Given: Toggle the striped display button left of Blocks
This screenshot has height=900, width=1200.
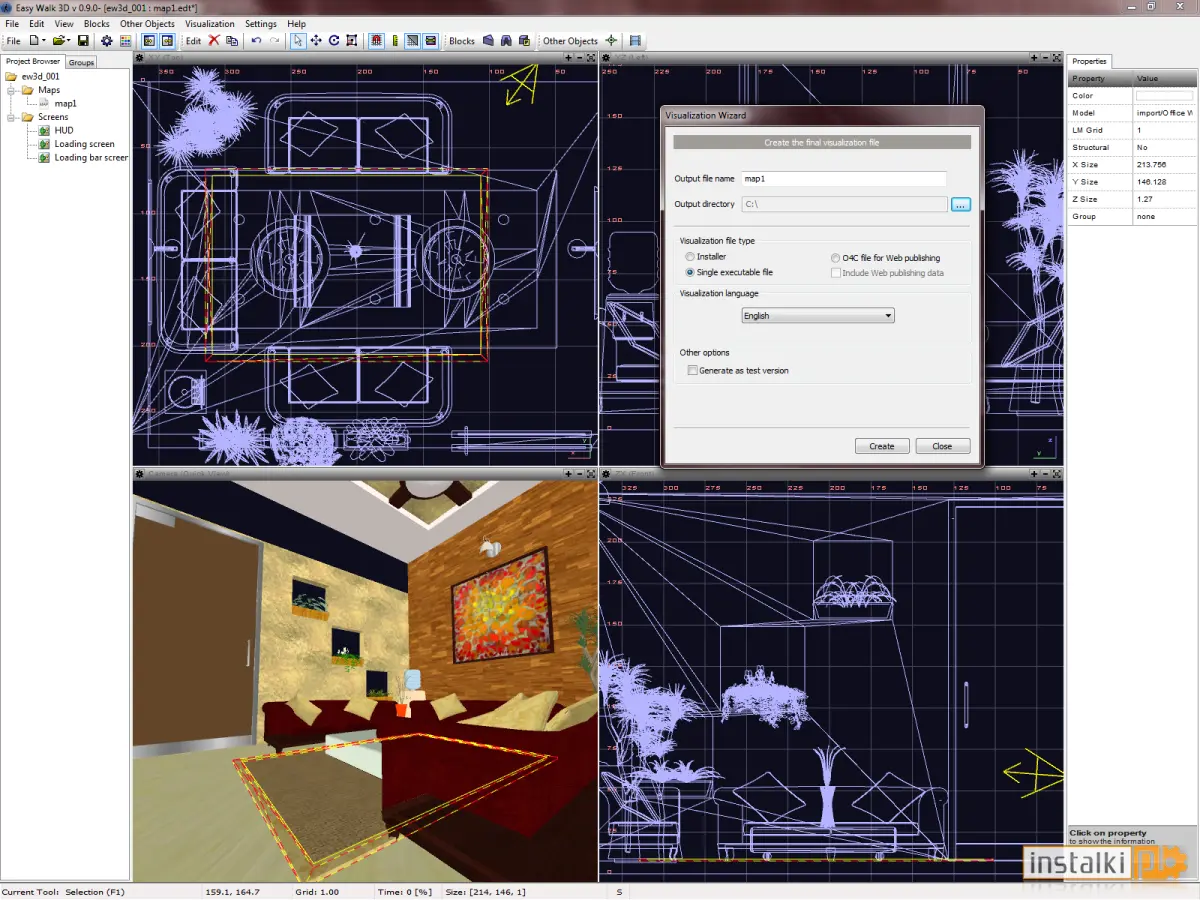Looking at the screenshot, I should tap(431, 41).
